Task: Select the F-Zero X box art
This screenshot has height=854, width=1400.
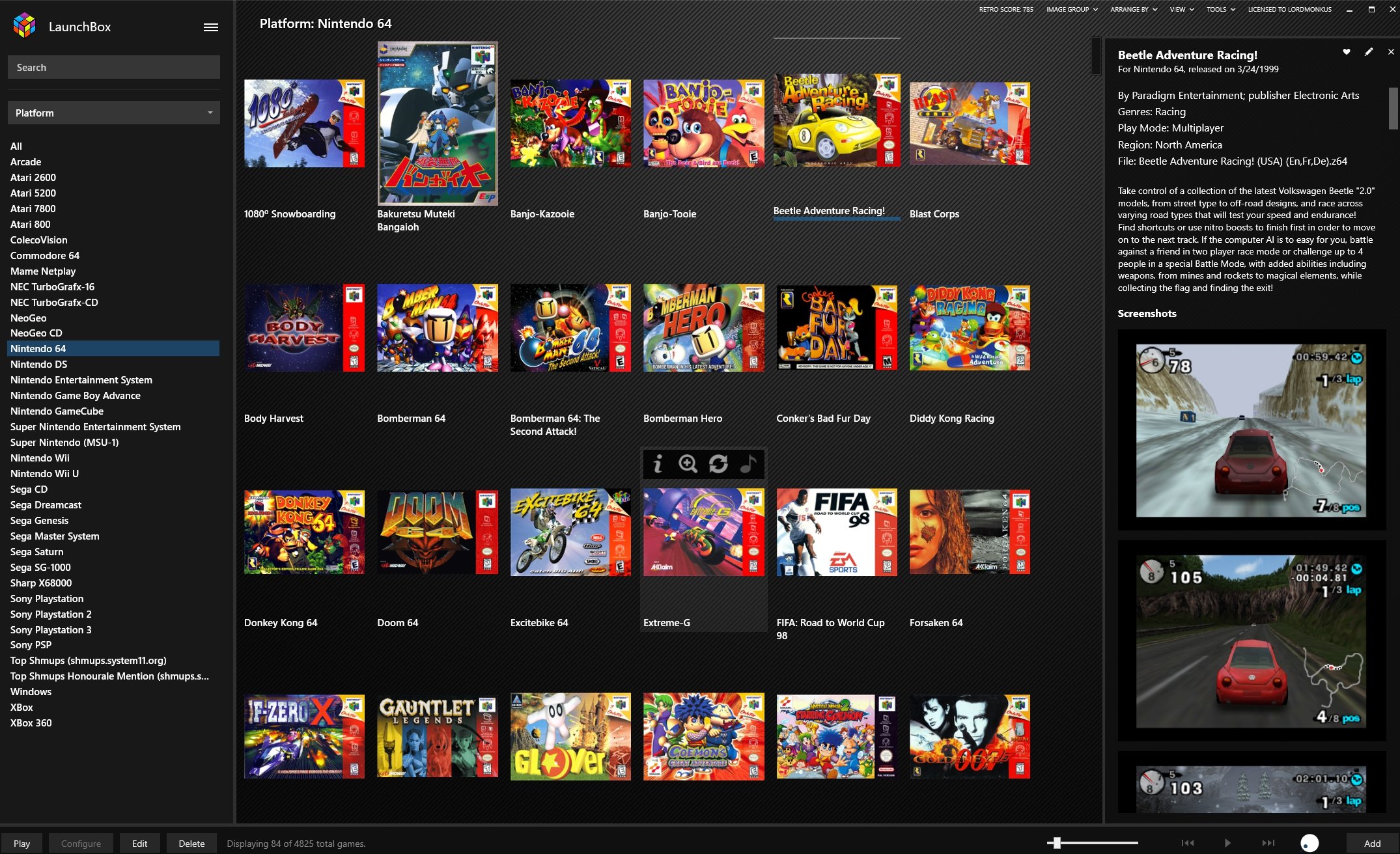Action: click(x=304, y=737)
